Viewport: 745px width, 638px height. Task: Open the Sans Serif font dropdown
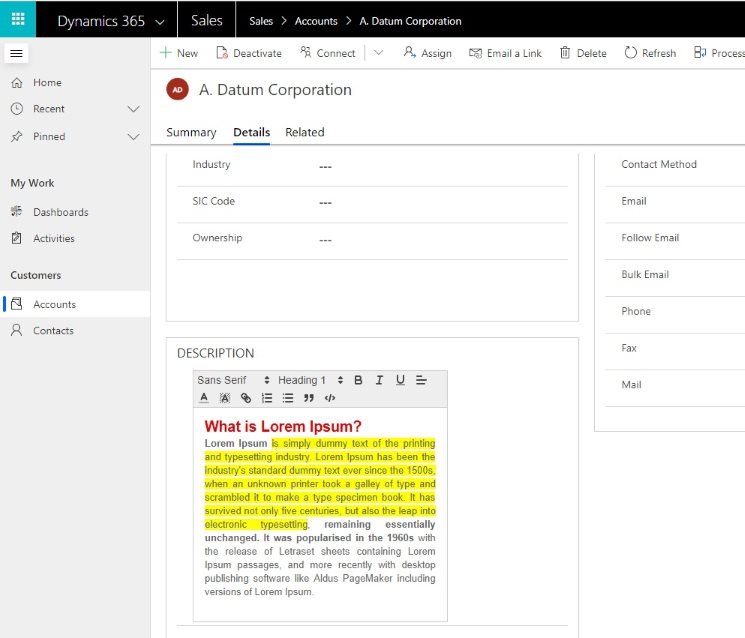pyautogui.click(x=233, y=380)
